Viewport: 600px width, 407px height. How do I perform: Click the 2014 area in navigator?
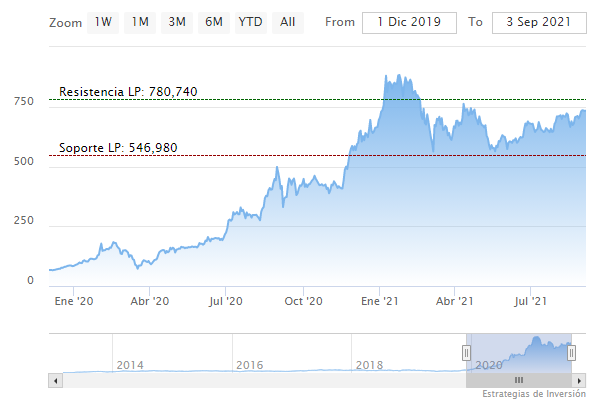pos(131,365)
